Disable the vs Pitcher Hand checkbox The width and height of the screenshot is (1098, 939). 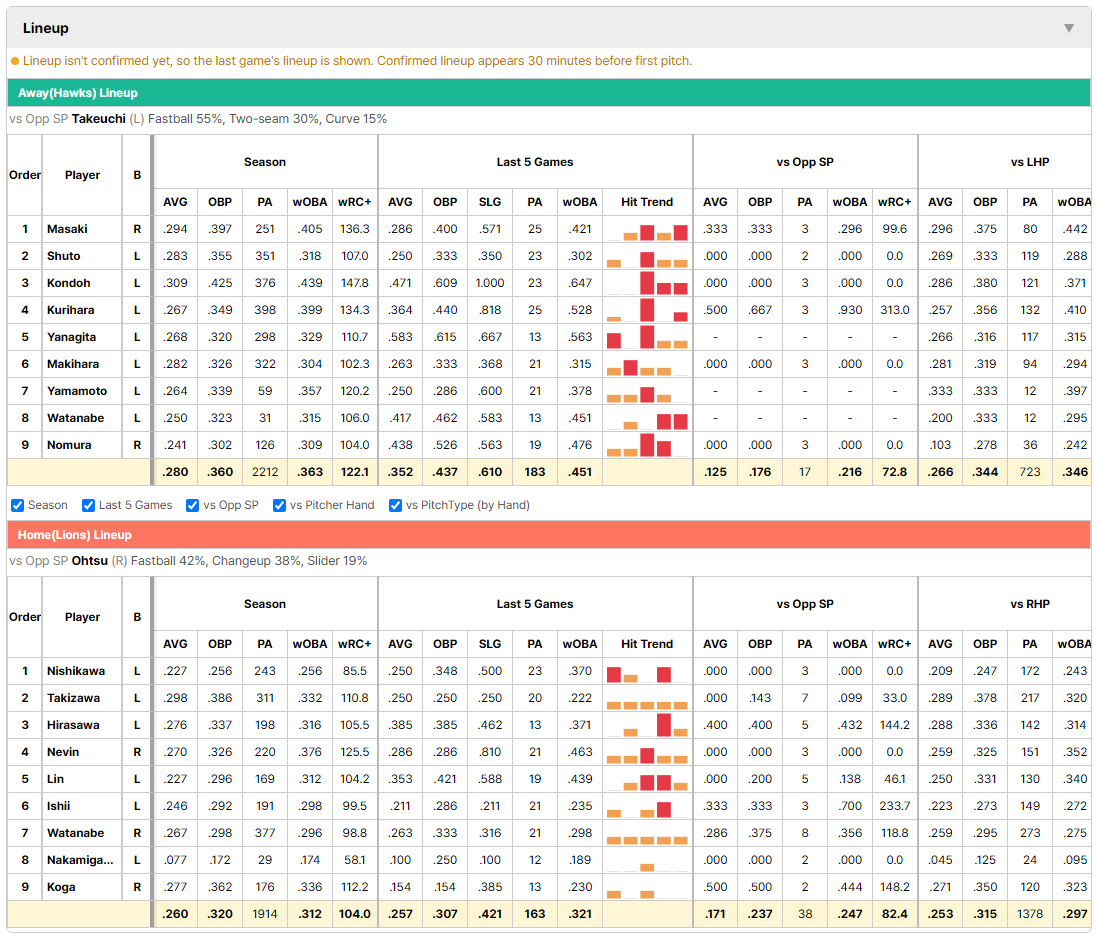pyautogui.click(x=279, y=506)
